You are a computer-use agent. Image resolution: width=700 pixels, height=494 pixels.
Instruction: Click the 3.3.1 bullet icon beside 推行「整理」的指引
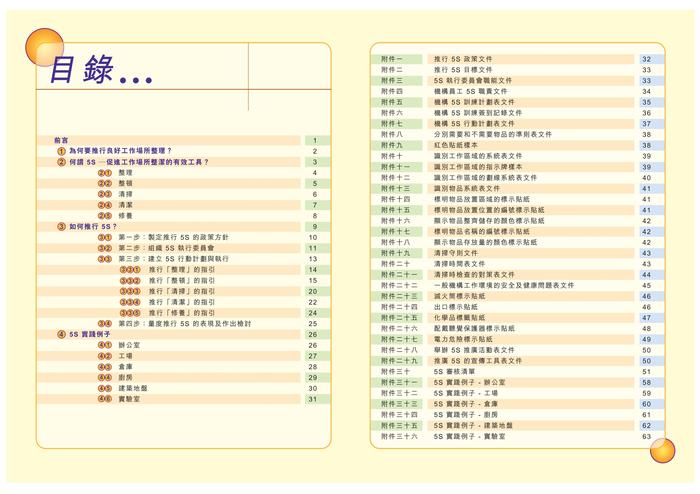tap(130, 270)
